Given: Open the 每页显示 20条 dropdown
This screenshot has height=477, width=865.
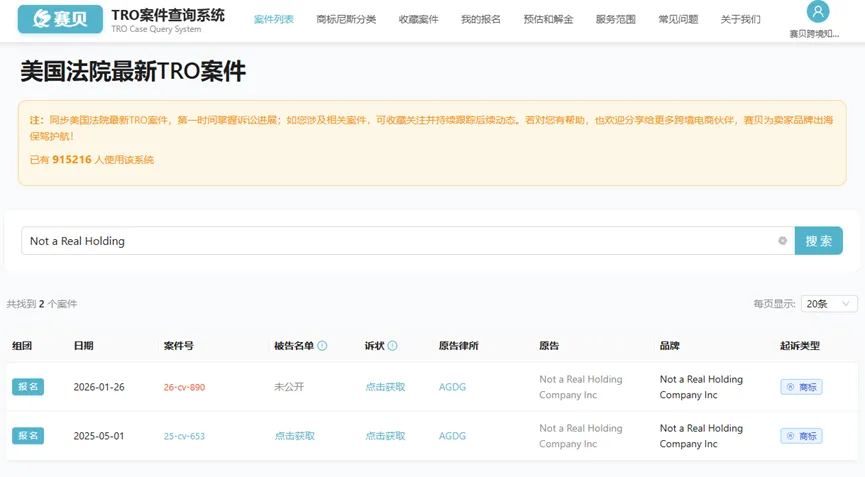Looking at the screenshot, I should pos(830,304).
